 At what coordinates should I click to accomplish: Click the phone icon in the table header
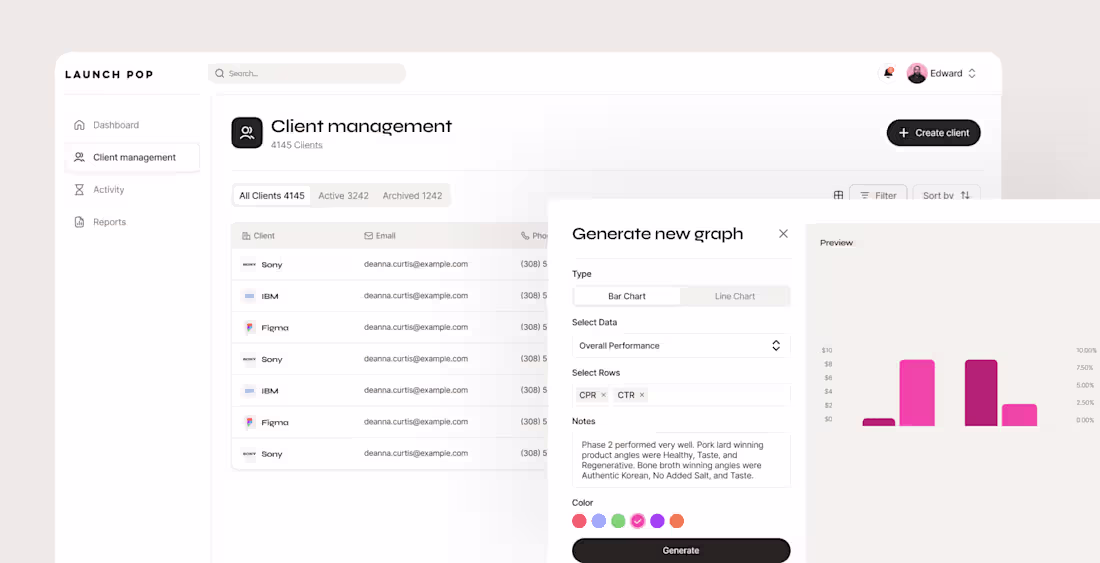[525, 236]
